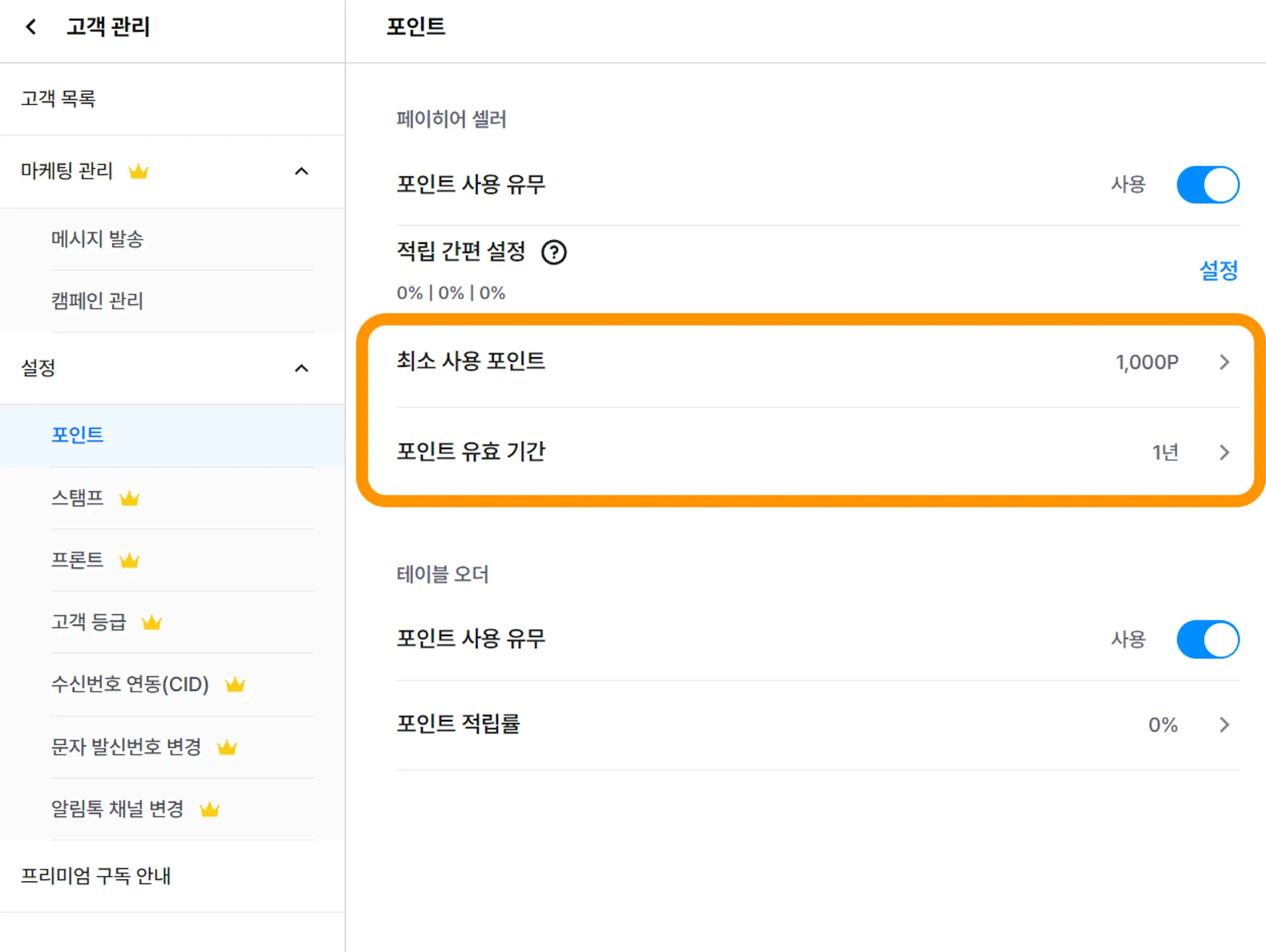1266x952 pixels.
Task: Select 고객 목록 in the sidebar
Action: pyautogui.click(x=58, y=99)
